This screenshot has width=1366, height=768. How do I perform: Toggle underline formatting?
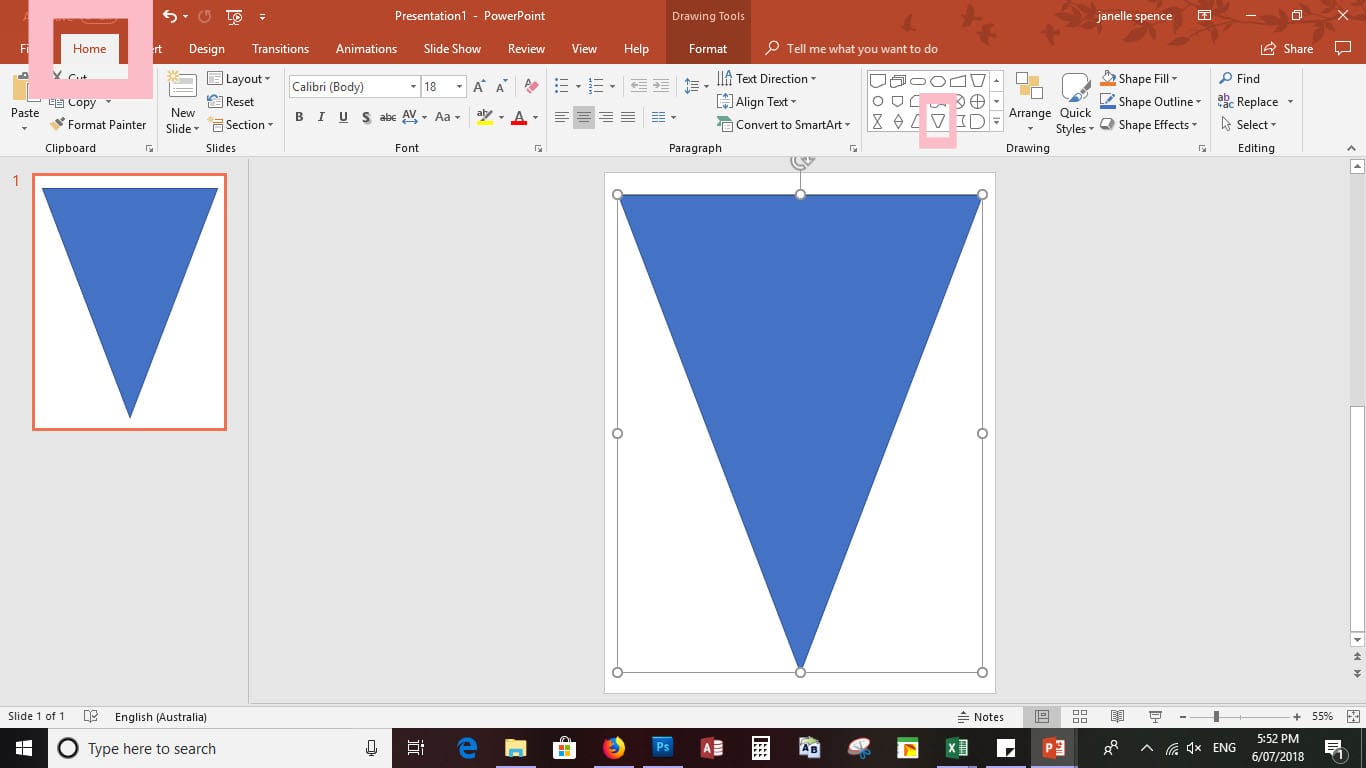point(342,117)
